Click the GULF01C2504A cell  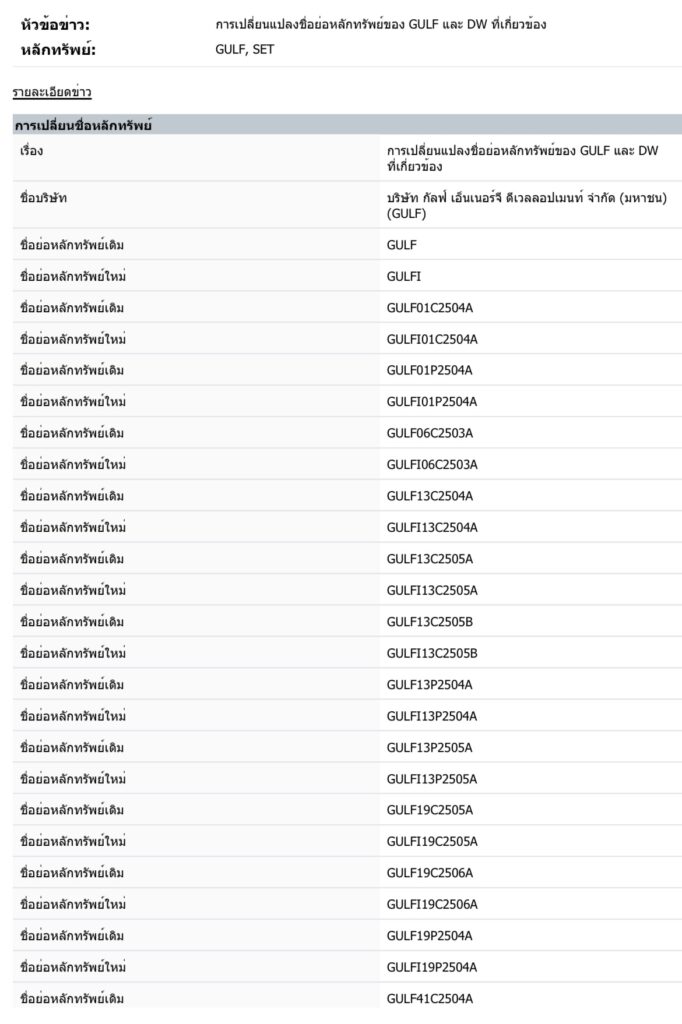coord(430,307)
